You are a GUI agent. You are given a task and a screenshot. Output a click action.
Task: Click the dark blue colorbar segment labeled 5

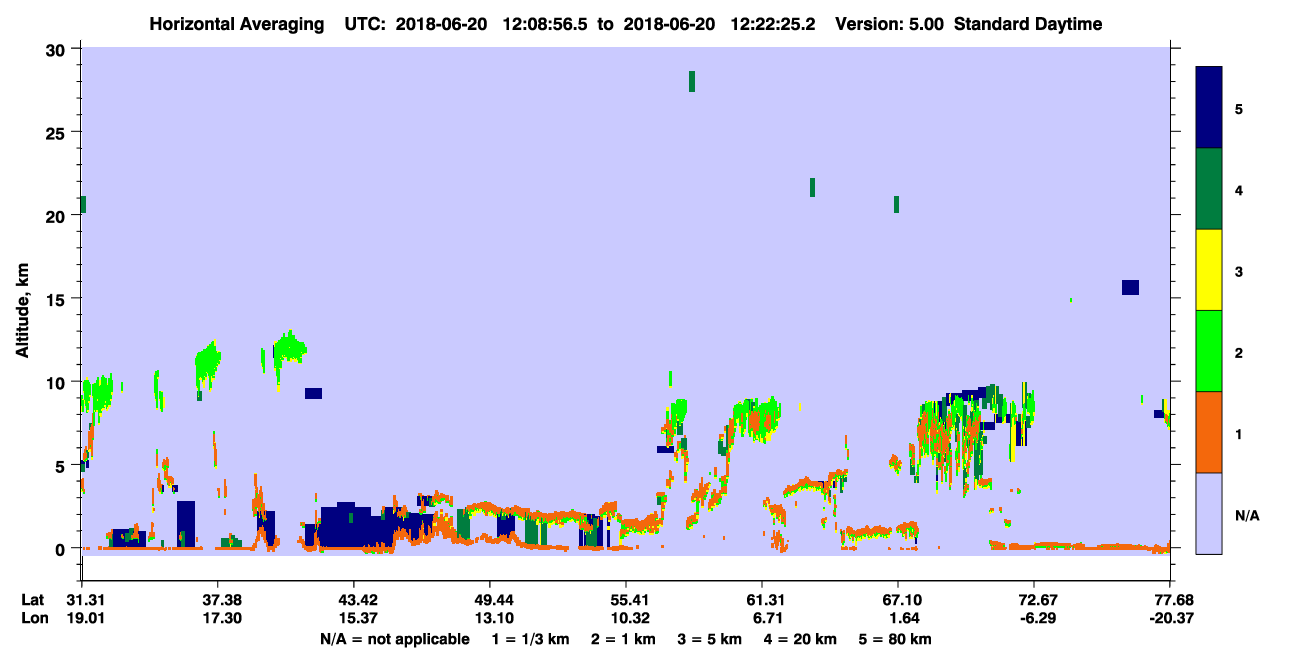(1209, 107)
